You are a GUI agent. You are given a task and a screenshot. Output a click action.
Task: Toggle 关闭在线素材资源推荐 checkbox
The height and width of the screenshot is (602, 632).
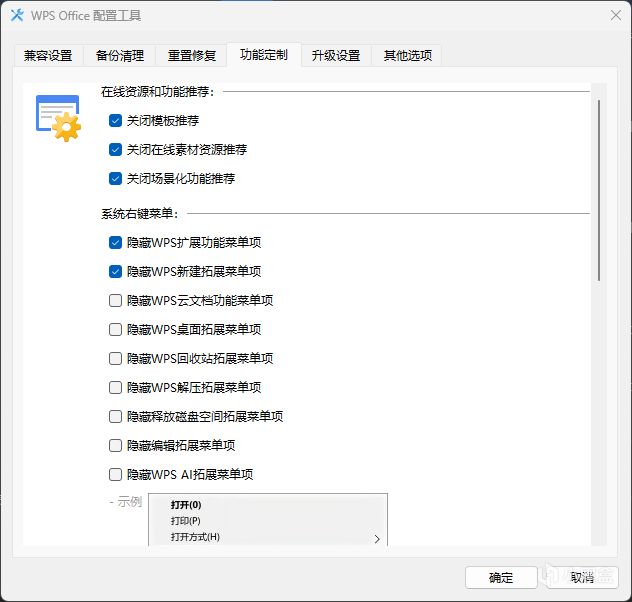(x=115, y=149)
